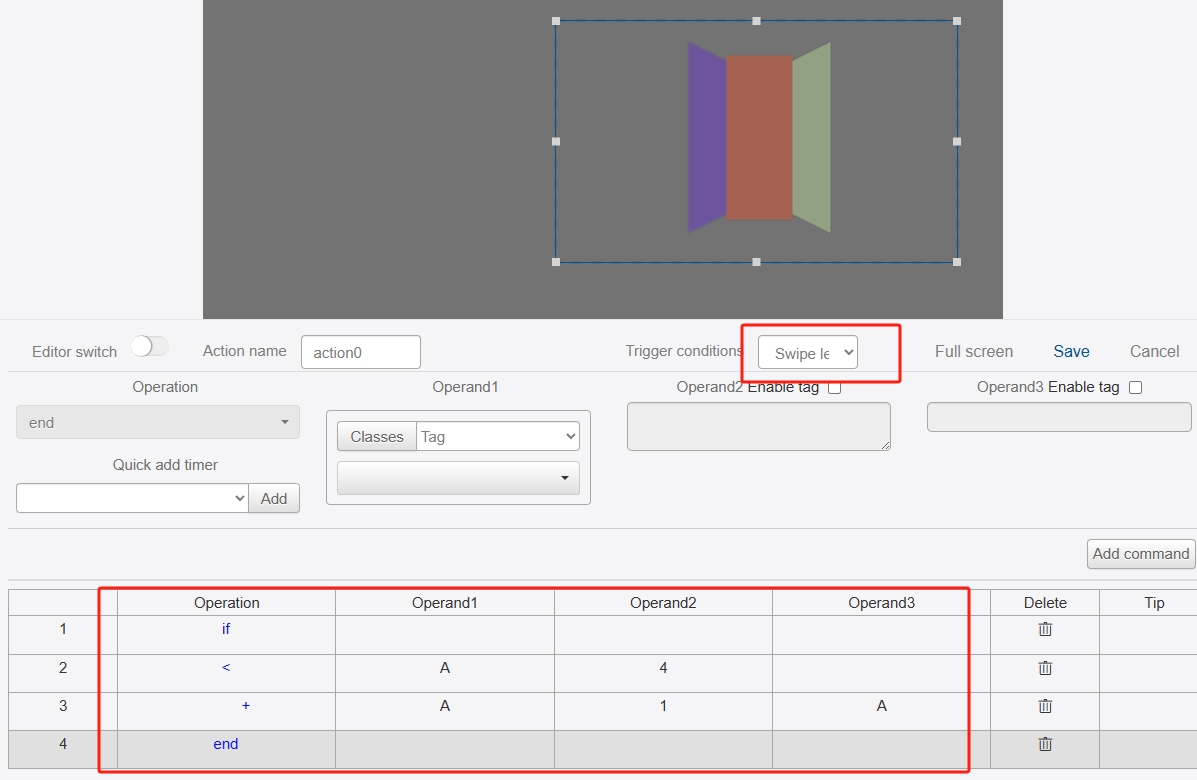This screenshot has height=780, width=1197.
Task: Enable tag for Operand2
Action: [x=834, y=388]
